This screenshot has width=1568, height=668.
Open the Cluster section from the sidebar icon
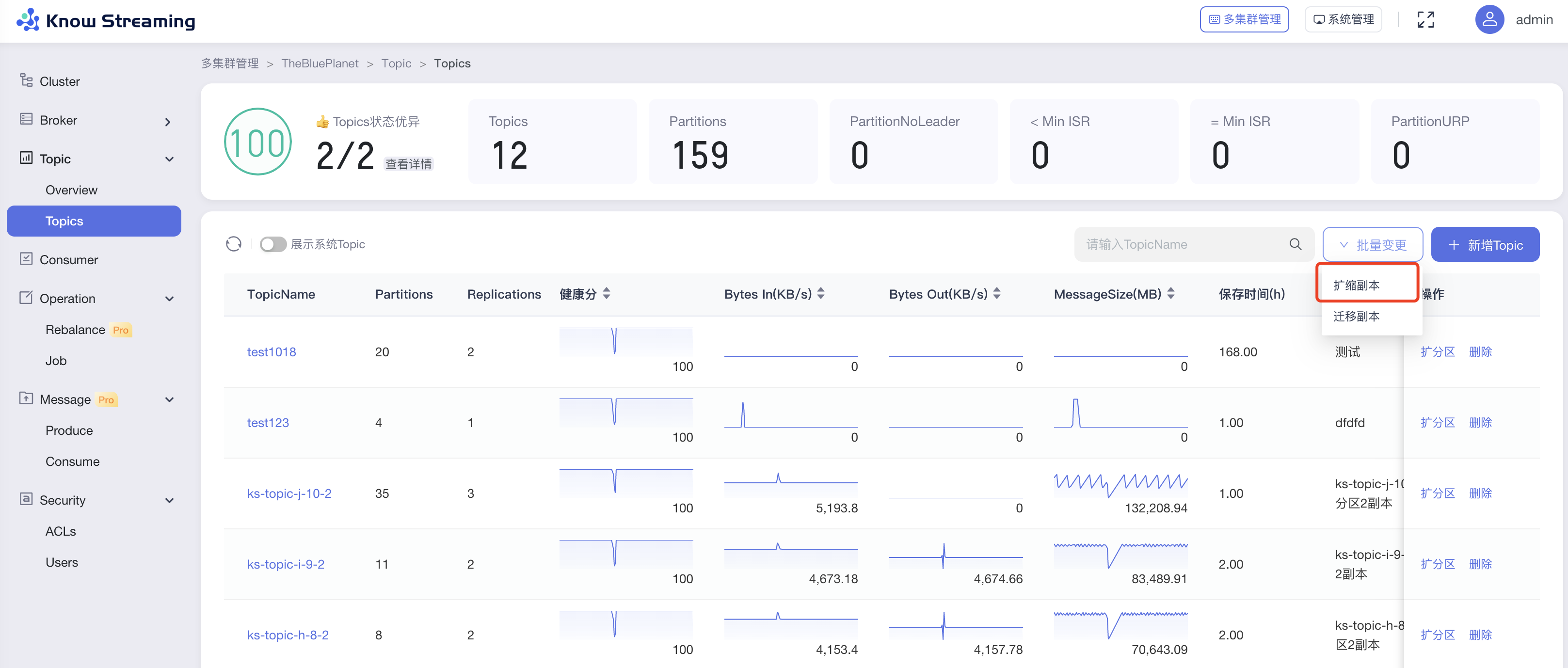[26, 80]
